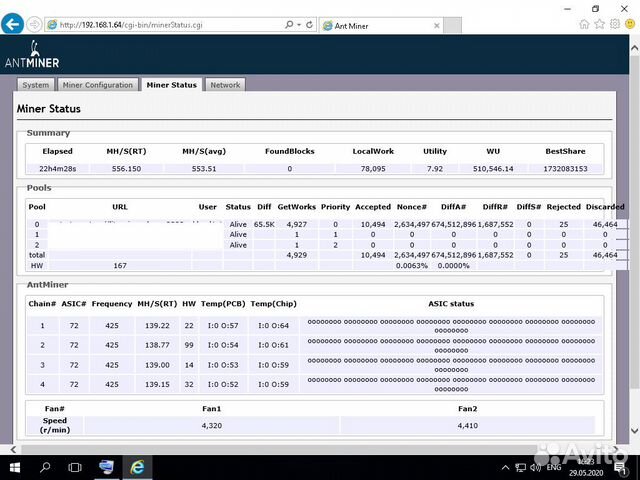The height and width of the screenshot is (480, 640).
Task: Open Internet Explorer from taskbar
Action: 137,467
